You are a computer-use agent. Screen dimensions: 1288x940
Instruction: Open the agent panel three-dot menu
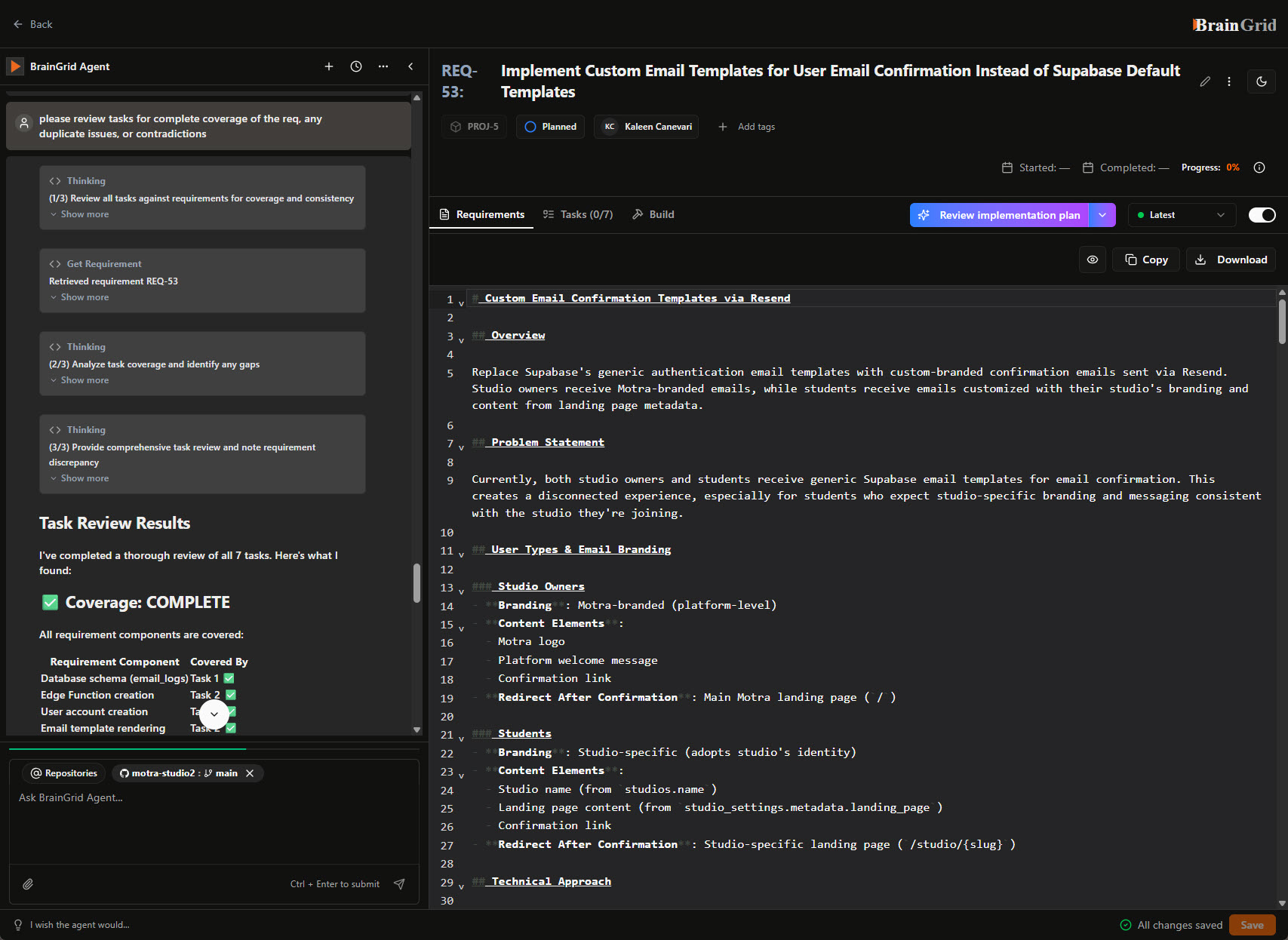point(383,66)
